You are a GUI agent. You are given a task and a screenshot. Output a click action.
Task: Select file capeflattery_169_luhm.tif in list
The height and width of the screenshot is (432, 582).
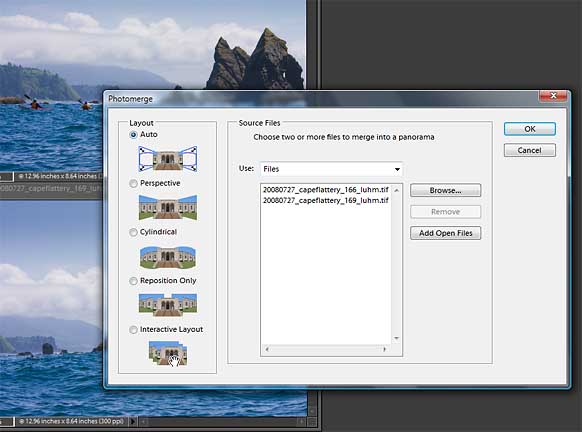326,200
